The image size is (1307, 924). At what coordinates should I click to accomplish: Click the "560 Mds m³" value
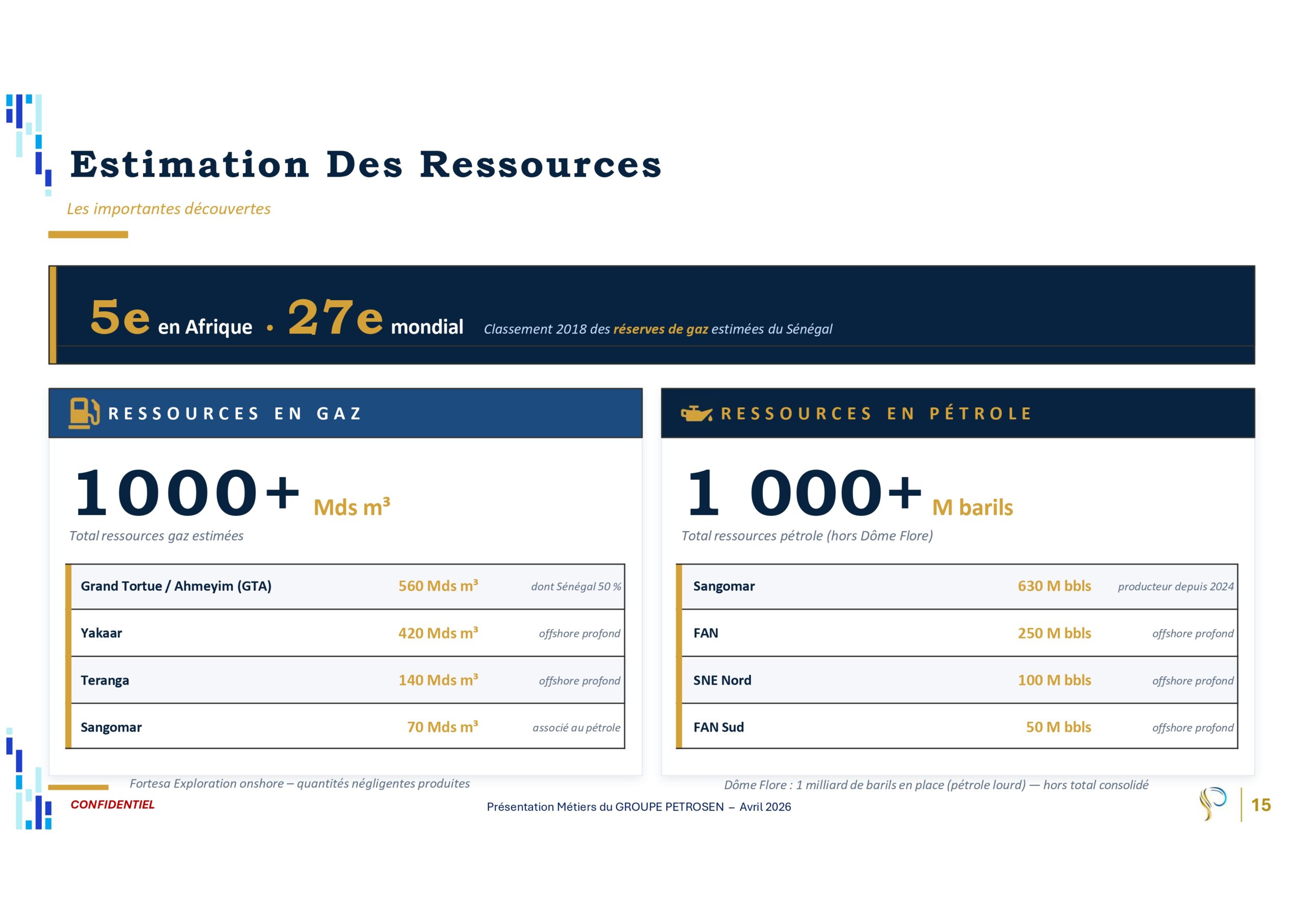tap(439, 586)
